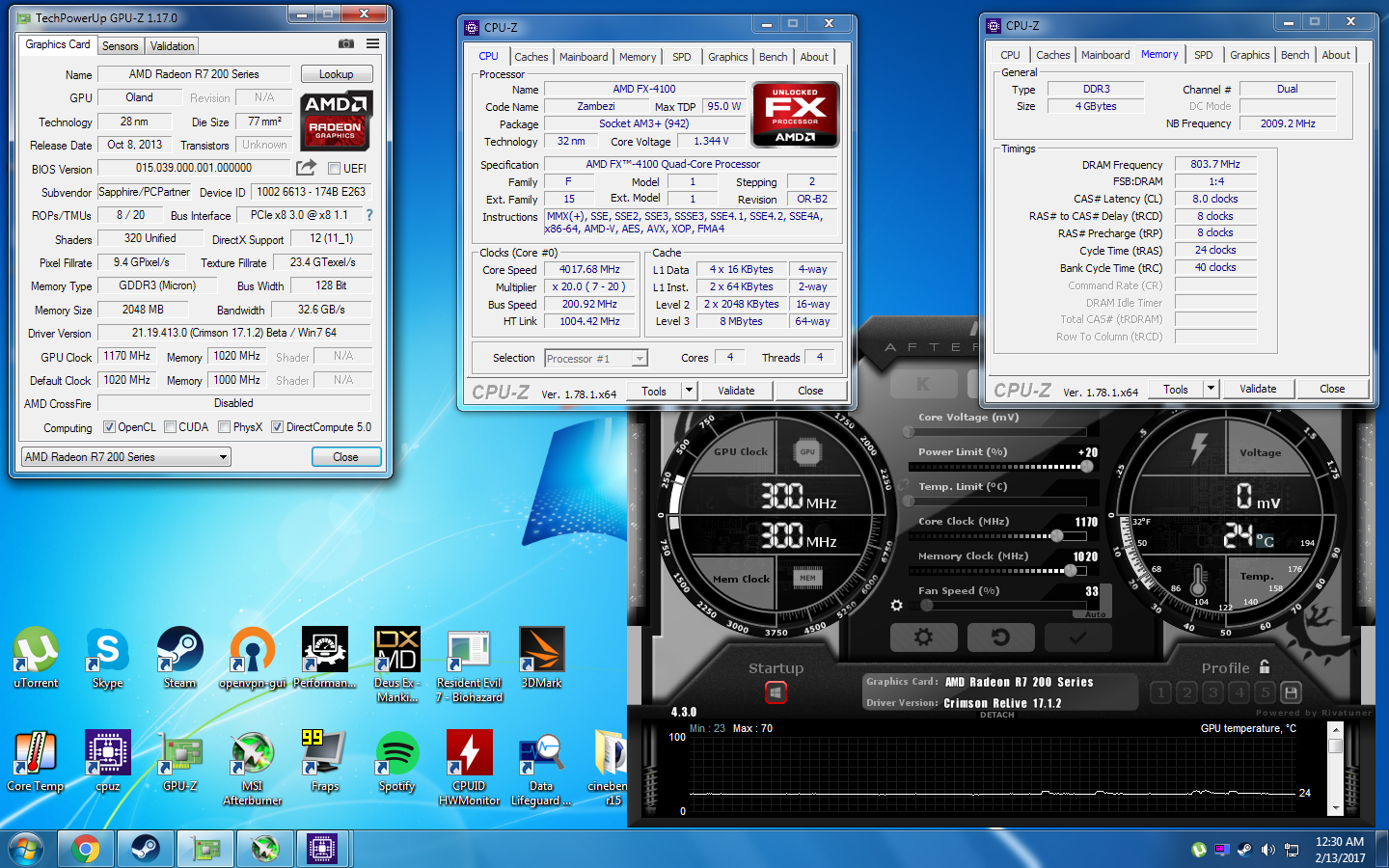The height and width of the screenshot is (868, 1389).
Task: Open Graphics tab in right CPU-Z window
Action: point(1249,55)
